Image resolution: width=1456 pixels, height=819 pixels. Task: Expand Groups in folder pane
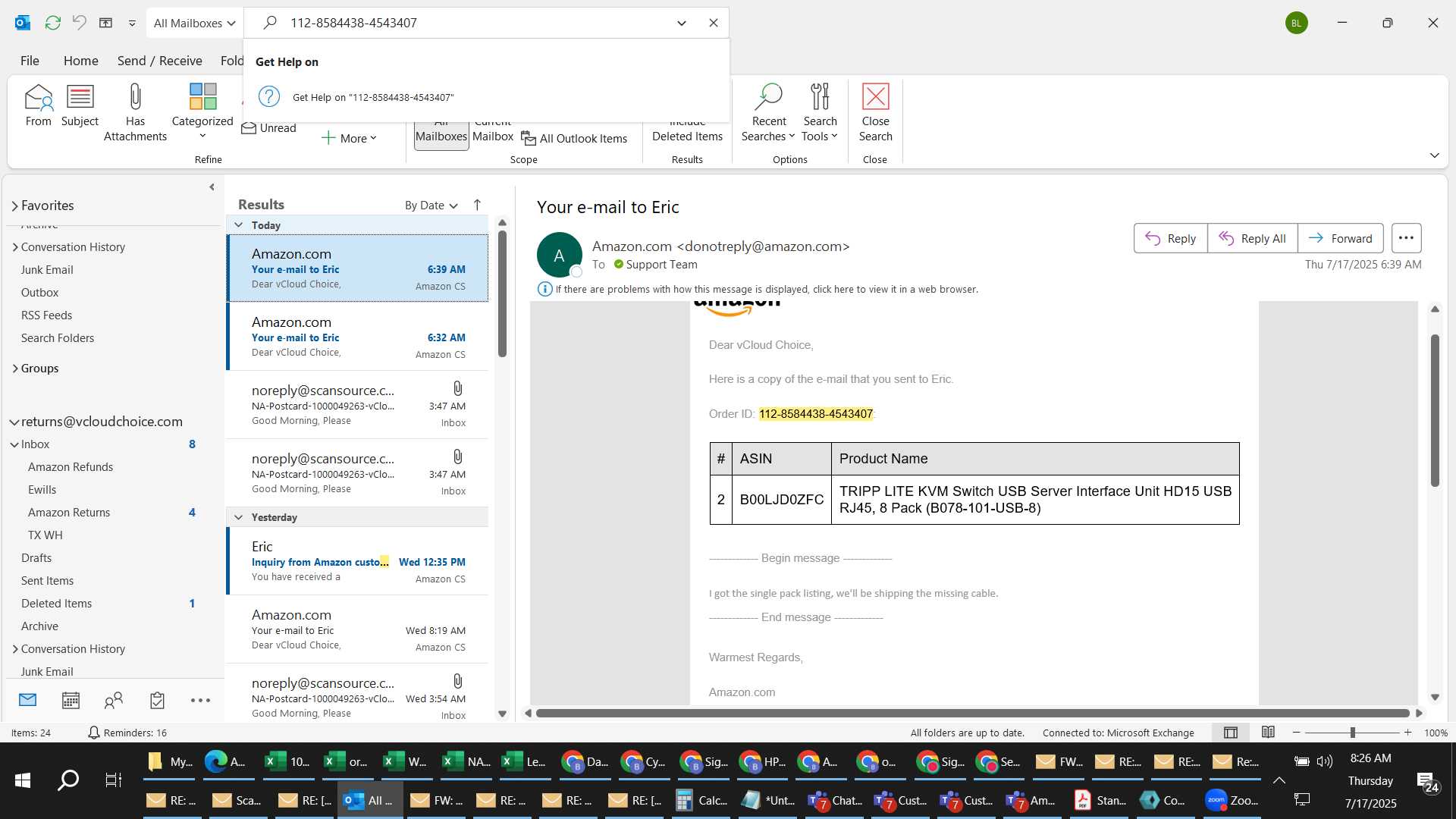[x=14, y=369]
